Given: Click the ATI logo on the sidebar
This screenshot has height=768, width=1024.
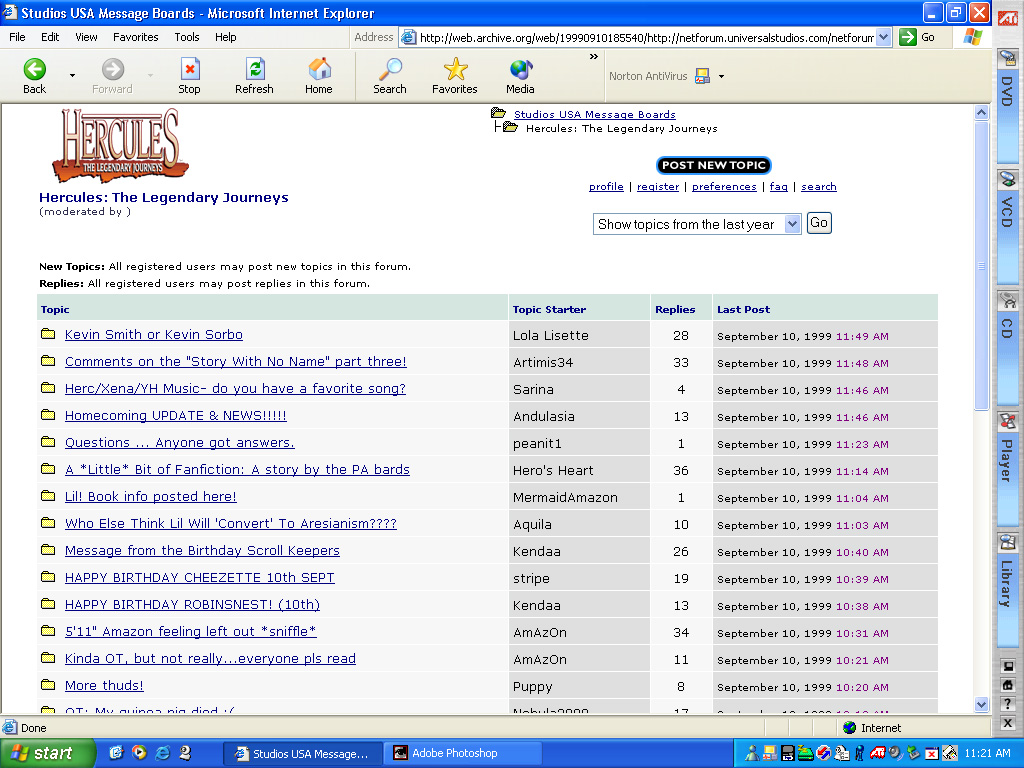Looking at the screenshot, I should [1008, 17].
